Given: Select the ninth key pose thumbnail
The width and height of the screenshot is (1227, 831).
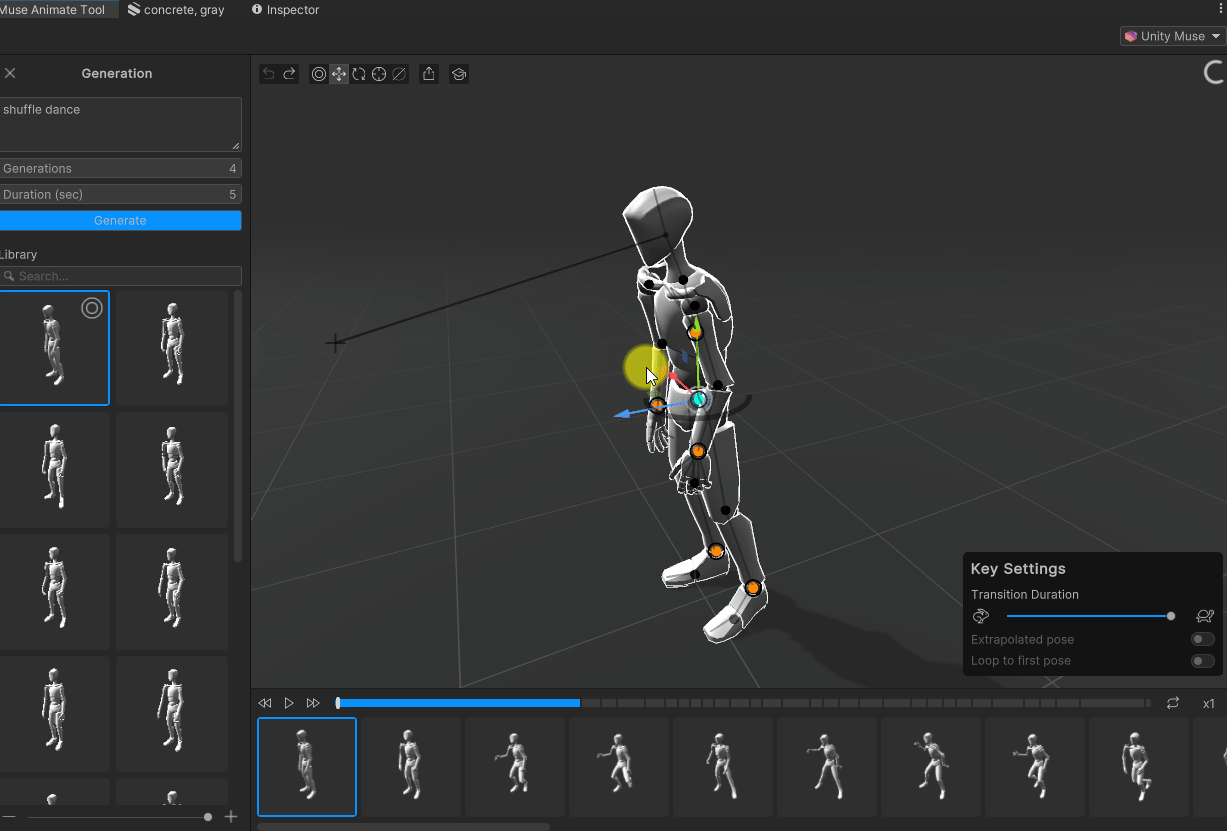Looking at the screenshot, I should [1139, 767].
